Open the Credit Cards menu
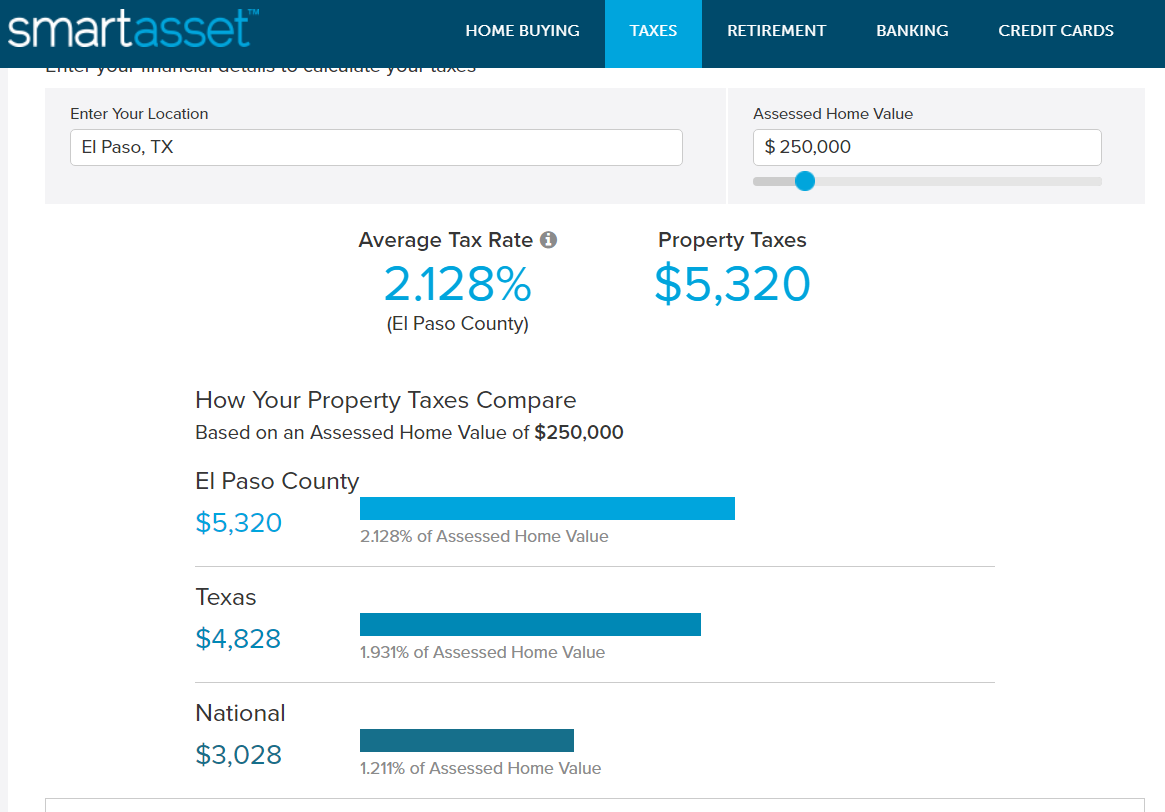Image resolution: width=1165 pixels, height=812 pixels. 1055,31
